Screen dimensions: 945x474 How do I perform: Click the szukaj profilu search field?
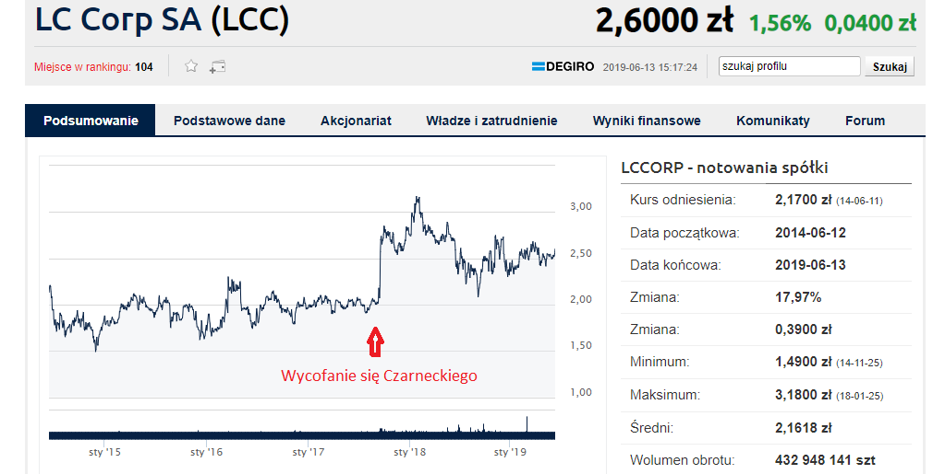tap(789, 67)
